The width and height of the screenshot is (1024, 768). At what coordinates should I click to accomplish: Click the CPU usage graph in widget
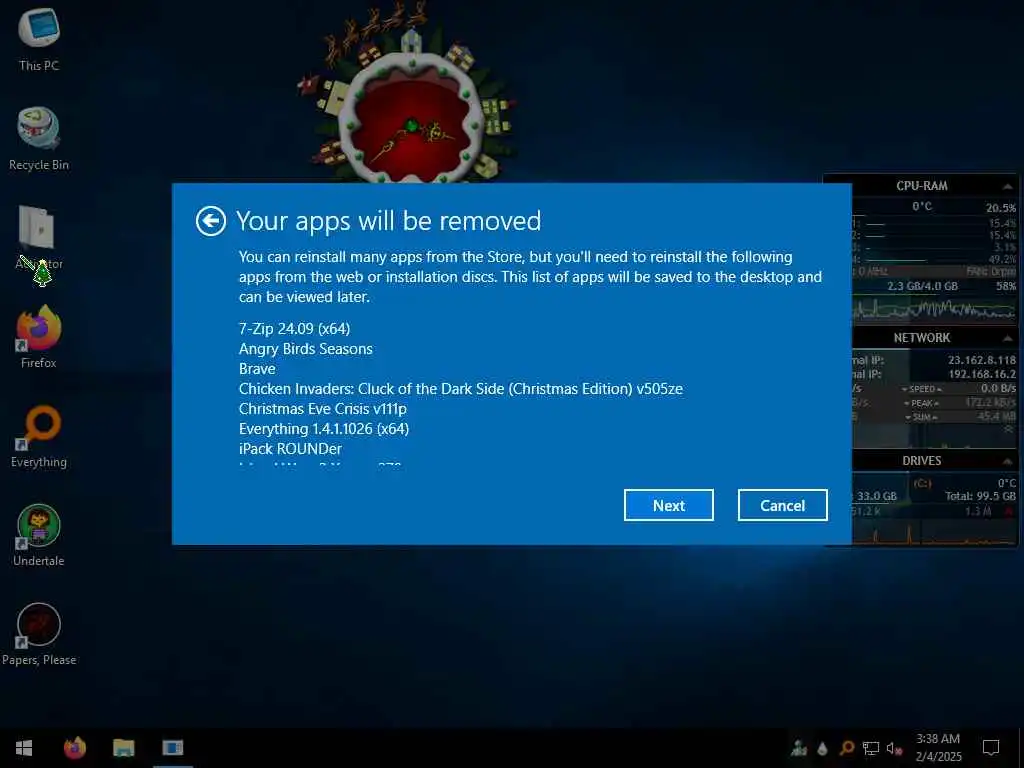point(934,308)
